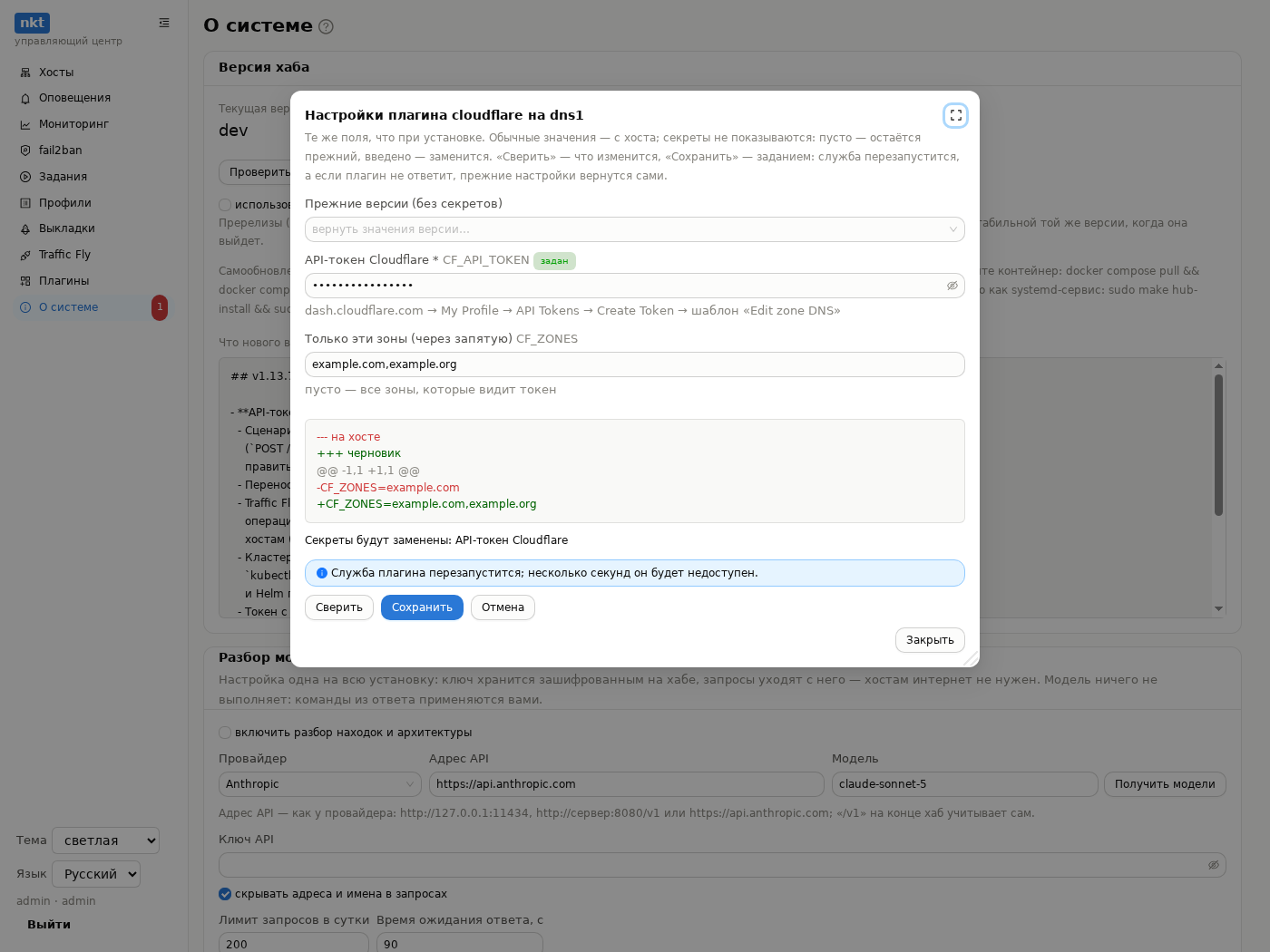Open the Провайдер Anthropic dropdown
Screen dimensions: 1270x952
pos(320,784)
